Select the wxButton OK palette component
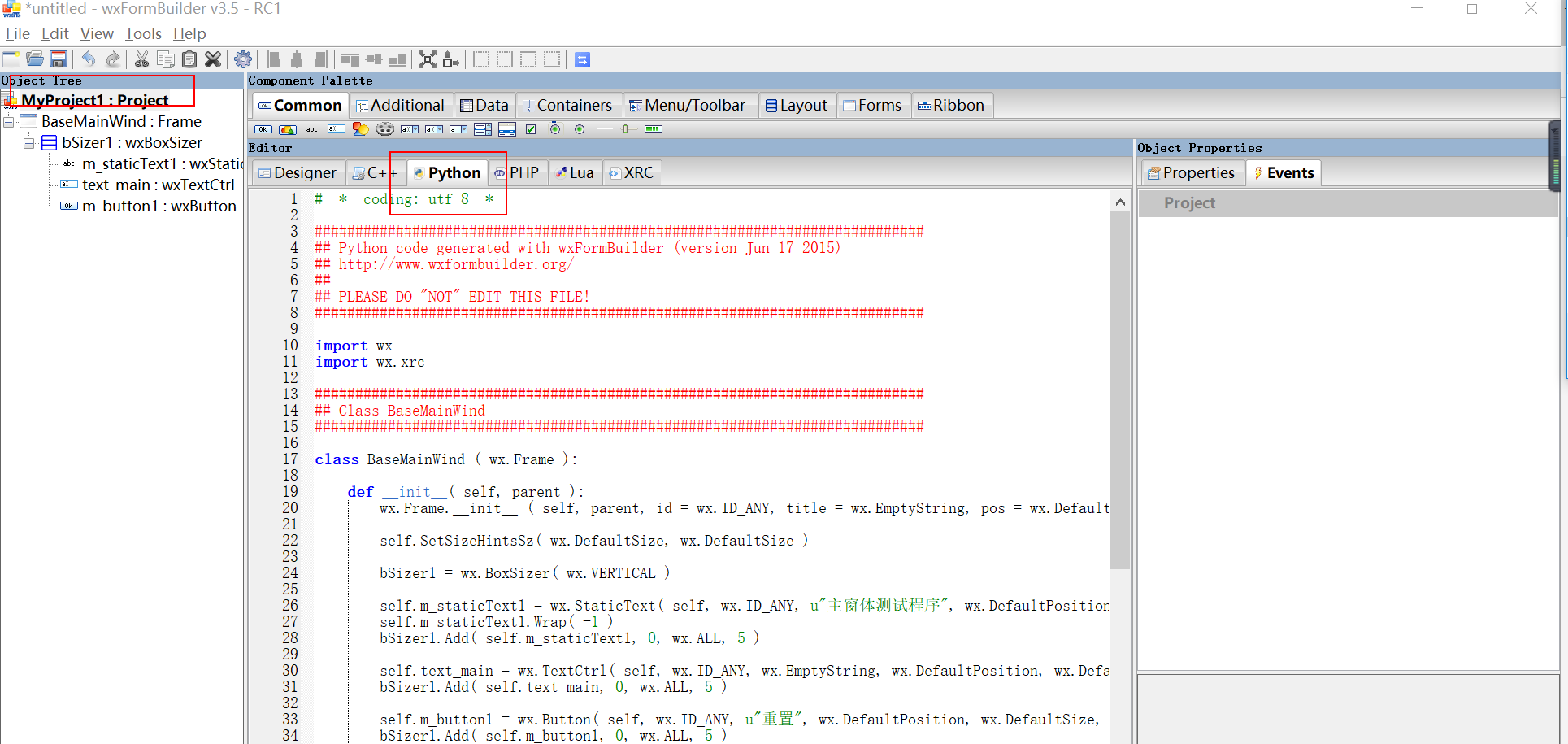1568x744 pixels. pyautogui.click(x=263, y=129)
